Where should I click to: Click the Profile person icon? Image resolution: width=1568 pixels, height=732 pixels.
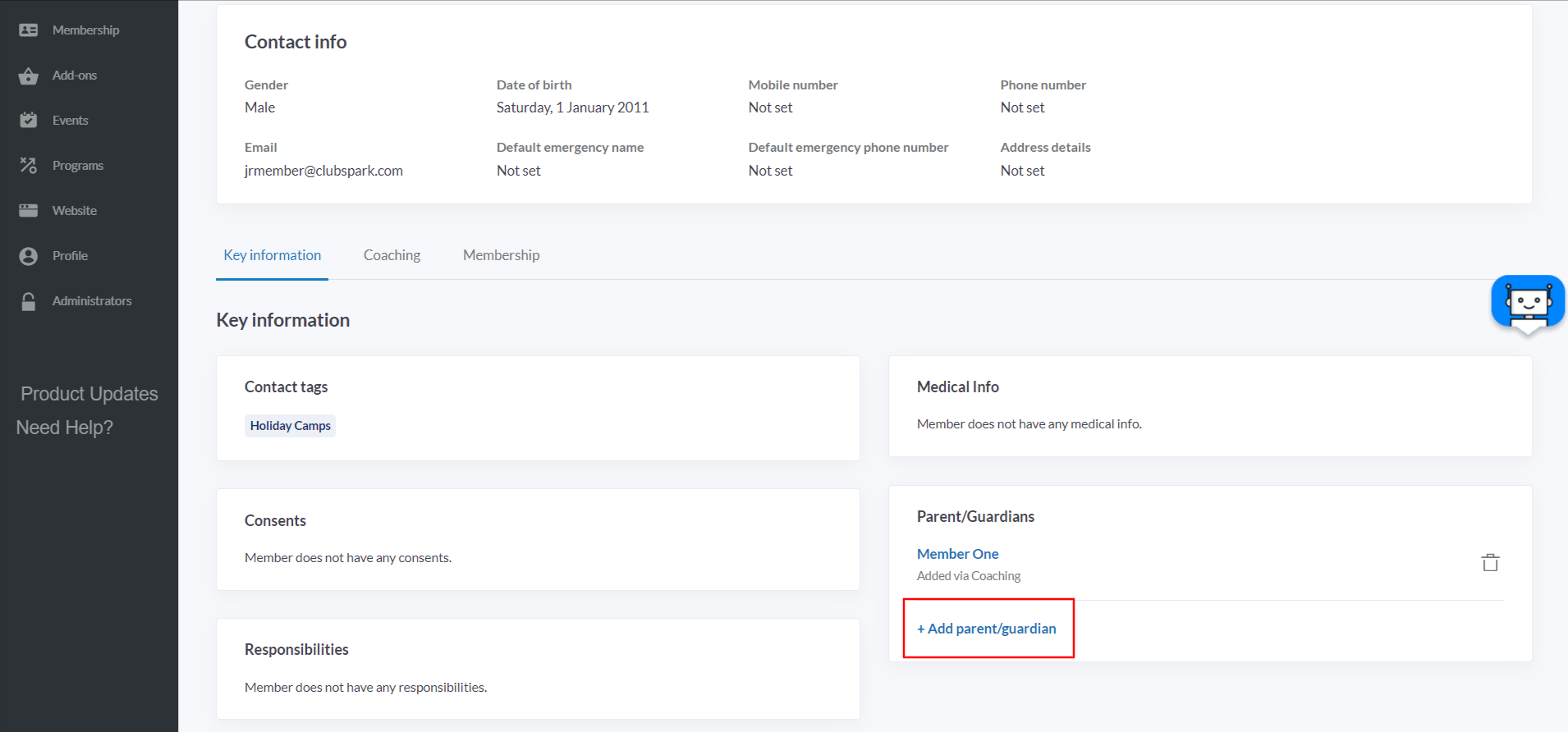click(x=29, y=256)
